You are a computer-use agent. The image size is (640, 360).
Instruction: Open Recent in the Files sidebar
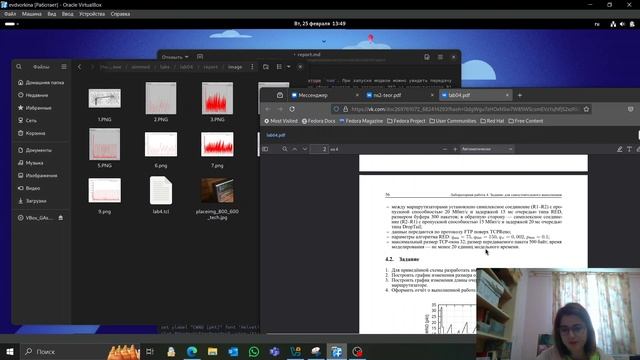(x=33, y=95)
